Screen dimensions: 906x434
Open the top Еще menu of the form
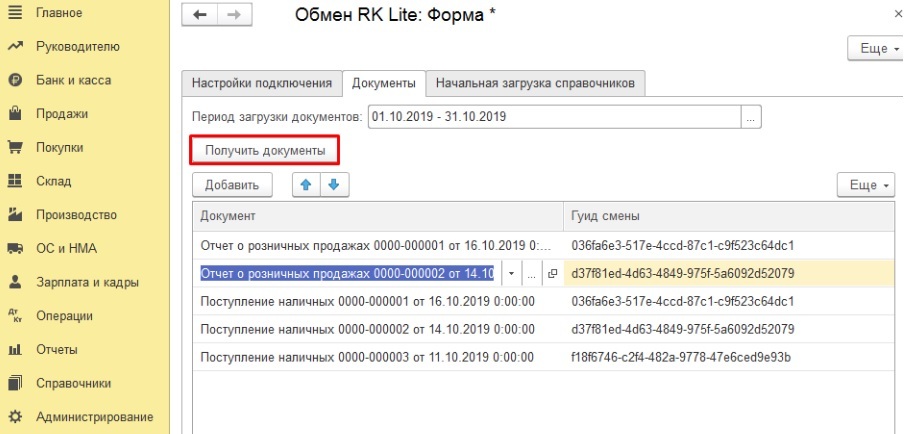click(877, 49)
